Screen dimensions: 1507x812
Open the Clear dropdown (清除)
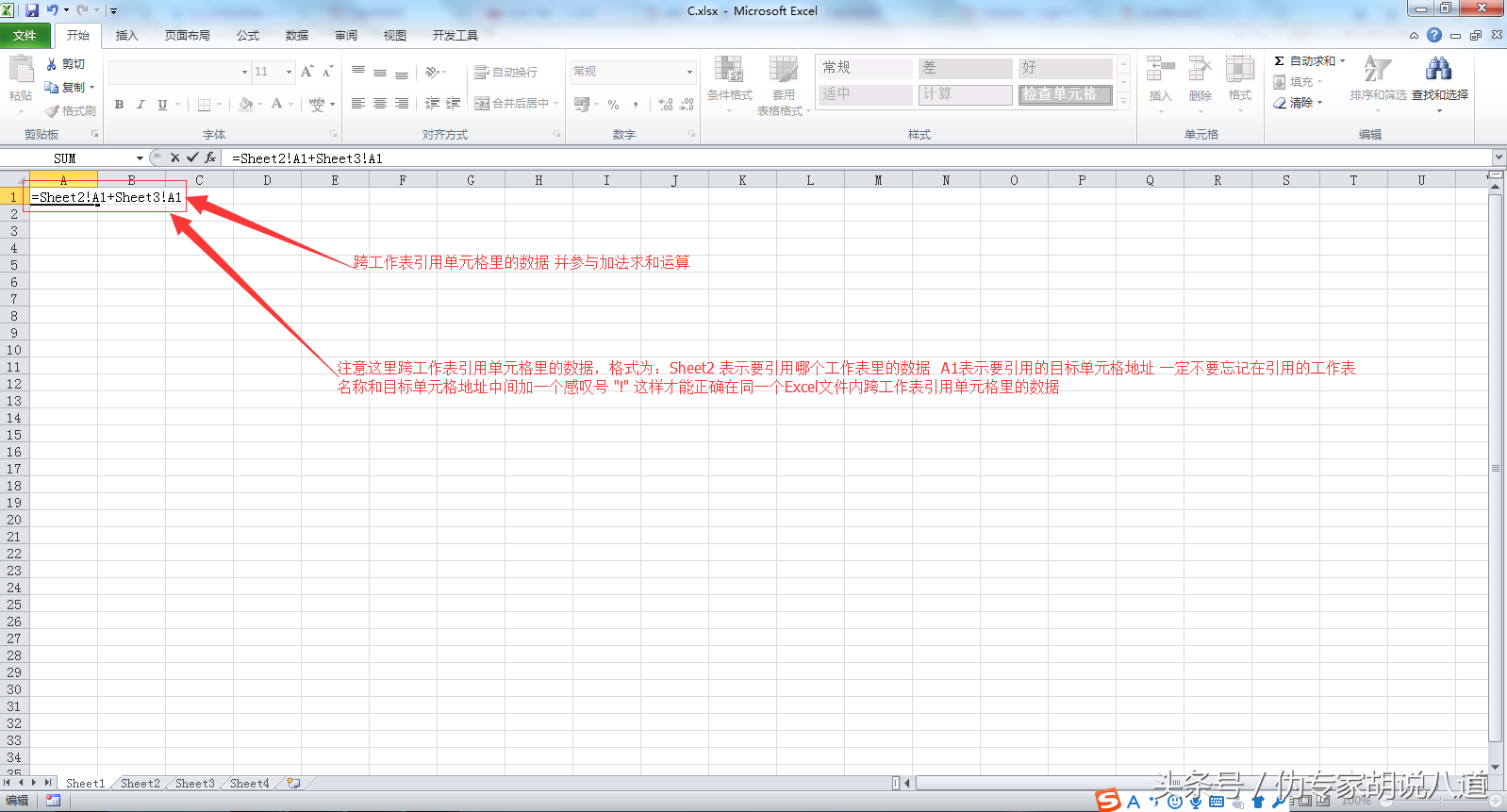pos(1299,103)
